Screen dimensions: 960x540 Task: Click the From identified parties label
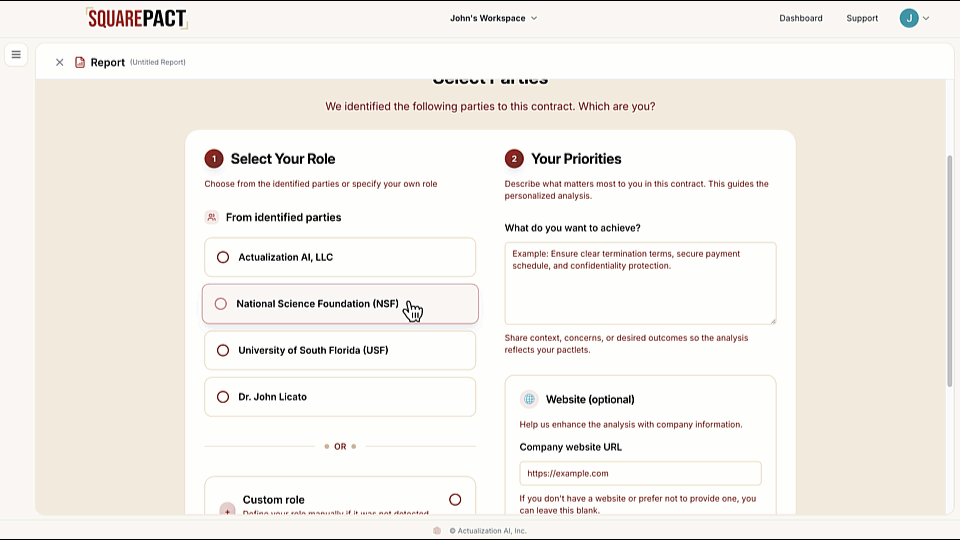pos(283,217)
